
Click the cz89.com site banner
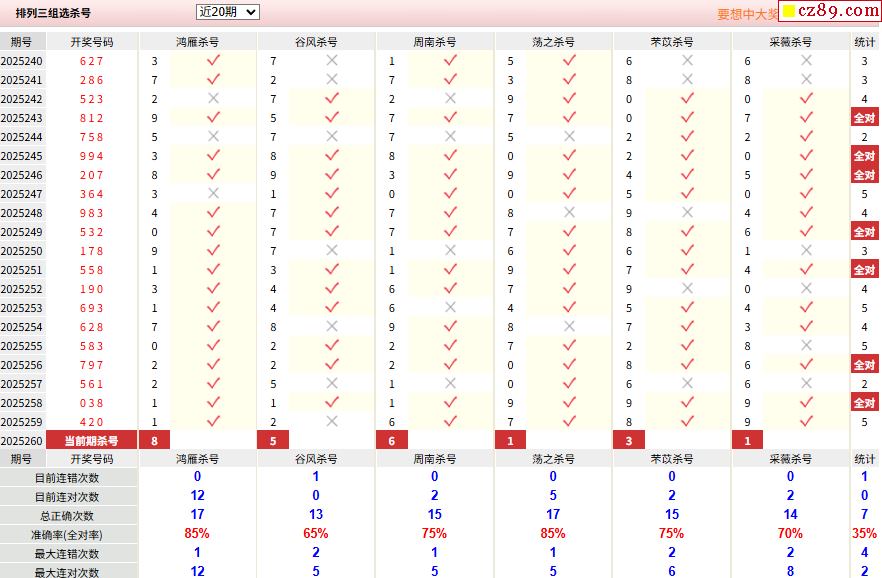coord(831,11)
